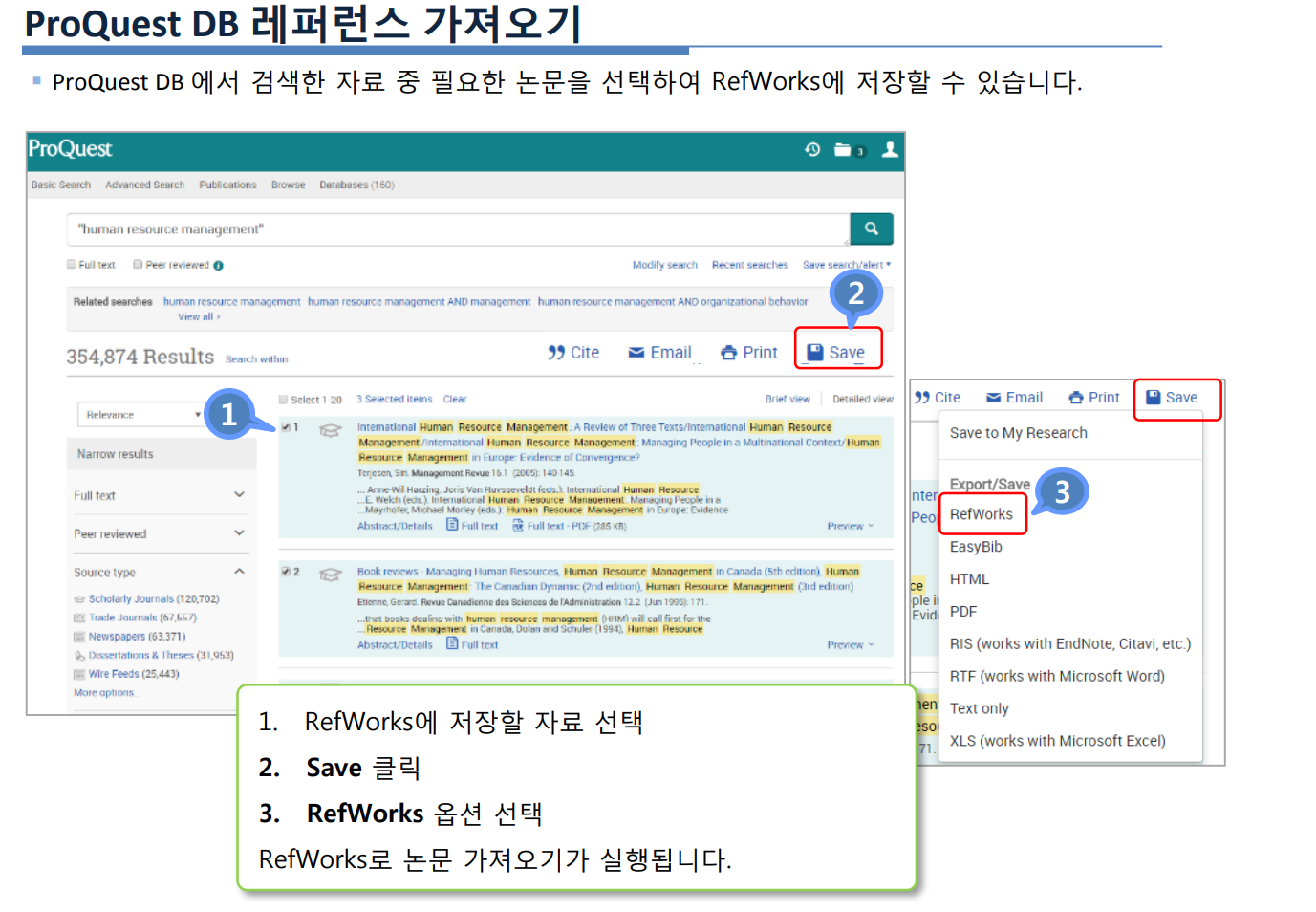
Task: Select RTF (works with Microsoft Word)
Action: (1057, 677)
